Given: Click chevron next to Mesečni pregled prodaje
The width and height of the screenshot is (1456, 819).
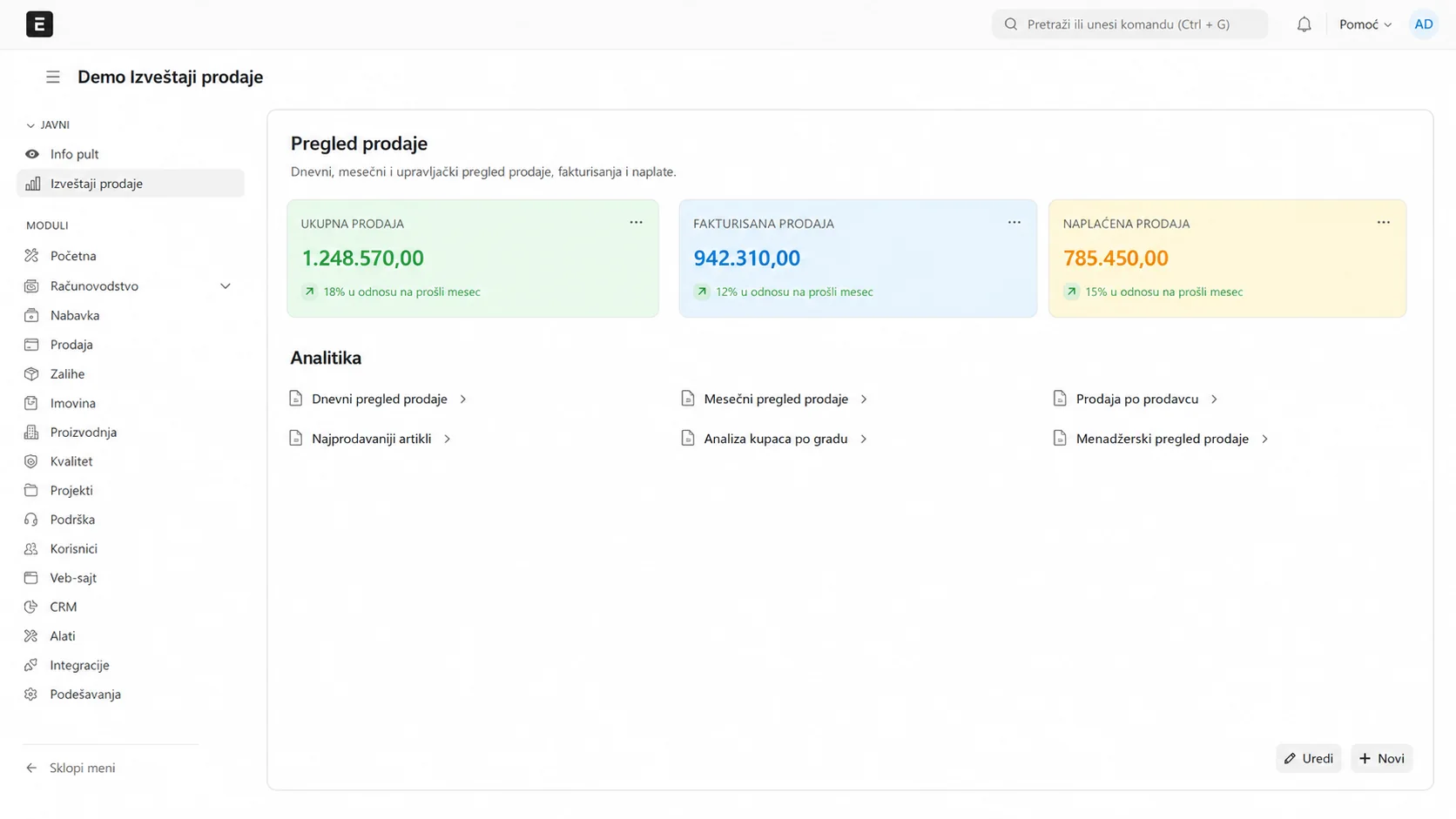Looking at the screenshot, I should point(864,399).
